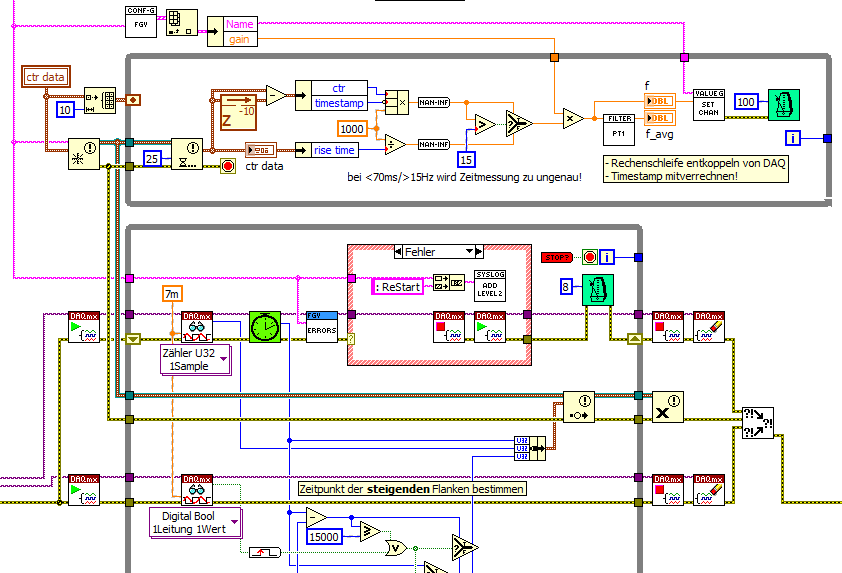
Task: Select the case selector question-mark terminal
Action: pyautogui.click(x=351, y=339)
